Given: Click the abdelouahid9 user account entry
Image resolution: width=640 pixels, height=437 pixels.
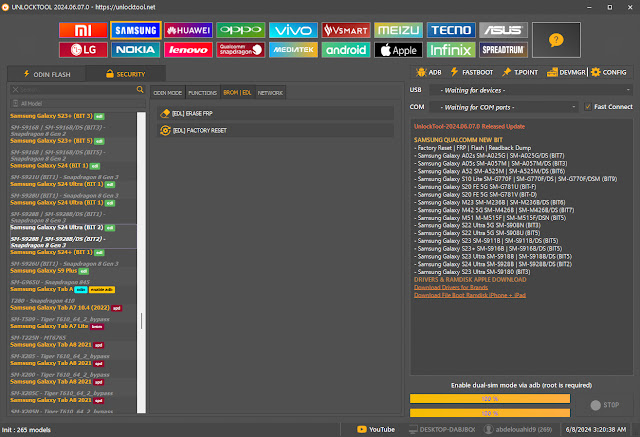Looking at the screenshot, I should pos(518,429).
